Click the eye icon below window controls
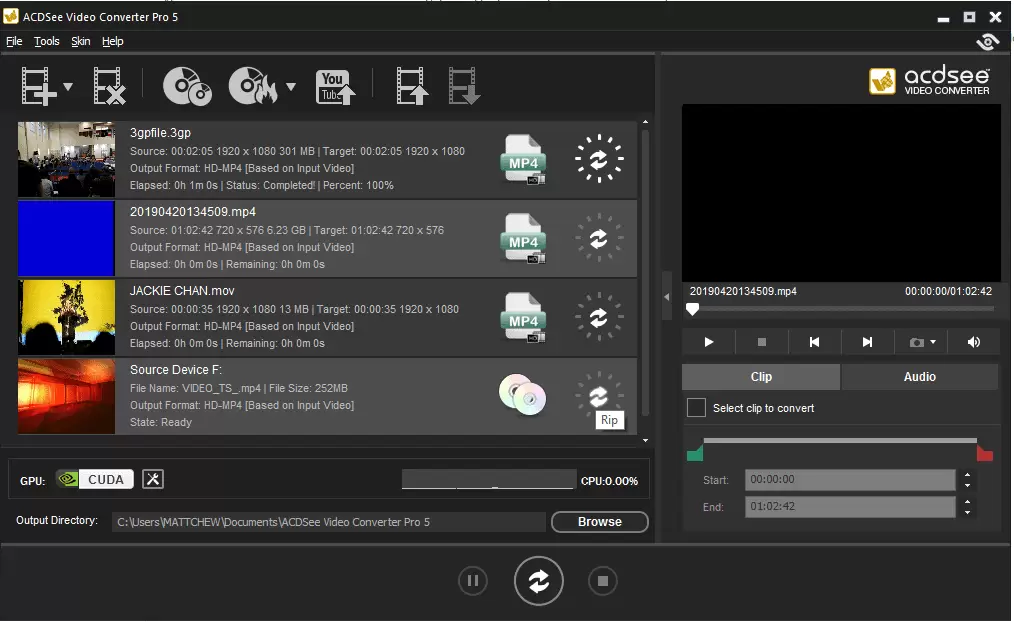1014x622 pixels. tap(987, 43)
